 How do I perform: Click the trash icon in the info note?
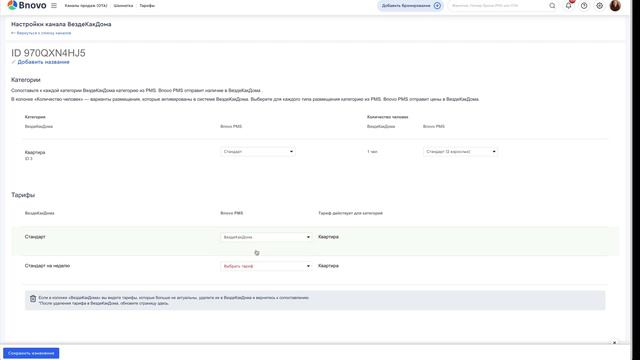coord(33,299)
